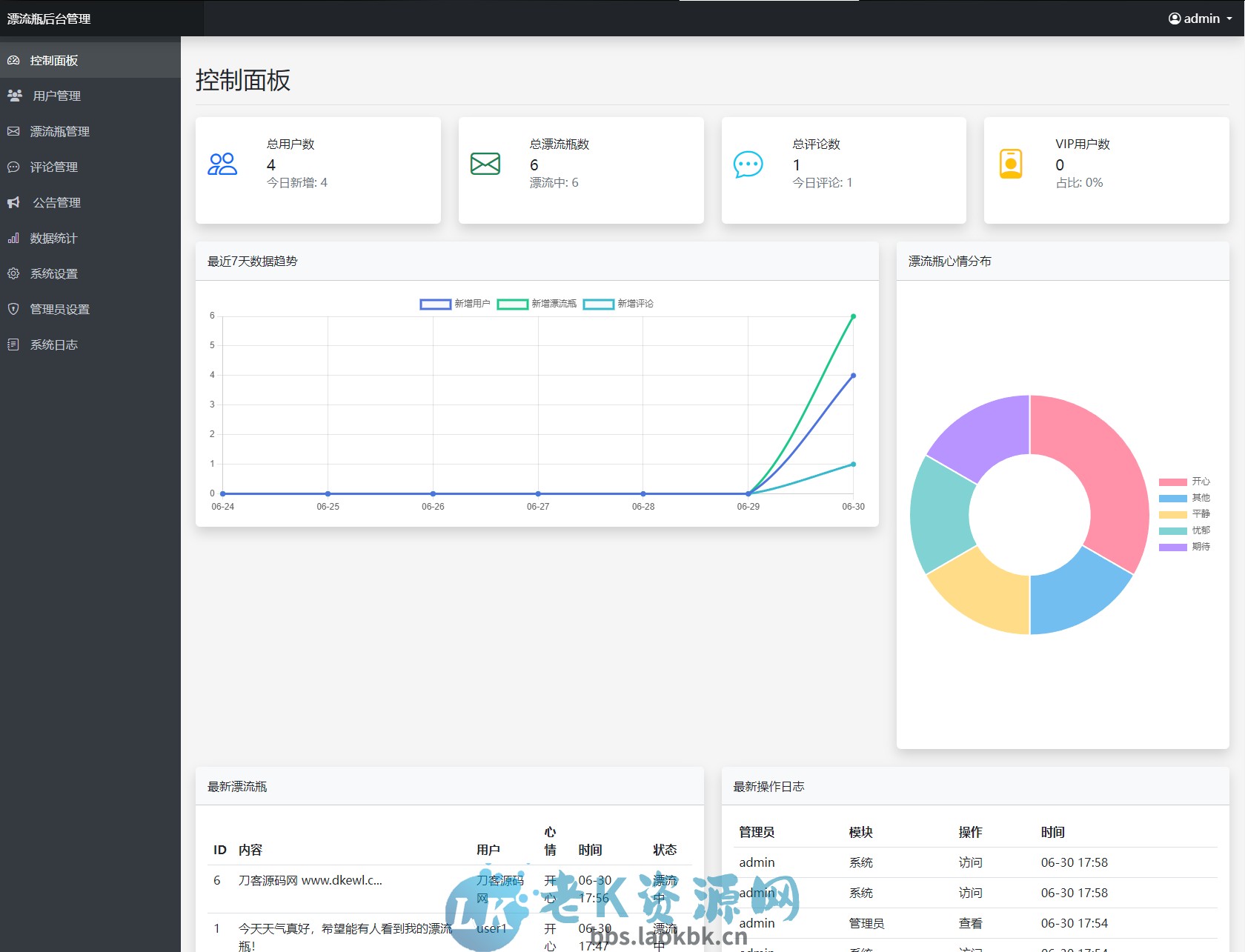Click the system log document icon
Screen dimensions: 1245x952
coord(13,344)
